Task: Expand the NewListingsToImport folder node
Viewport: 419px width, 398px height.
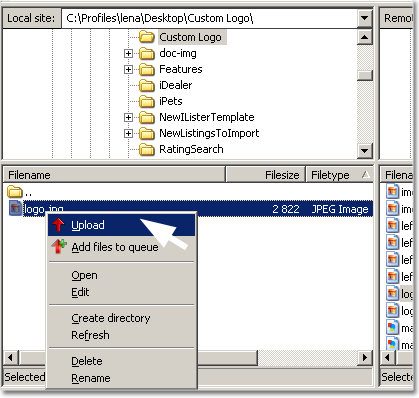Action: (128, 133)
